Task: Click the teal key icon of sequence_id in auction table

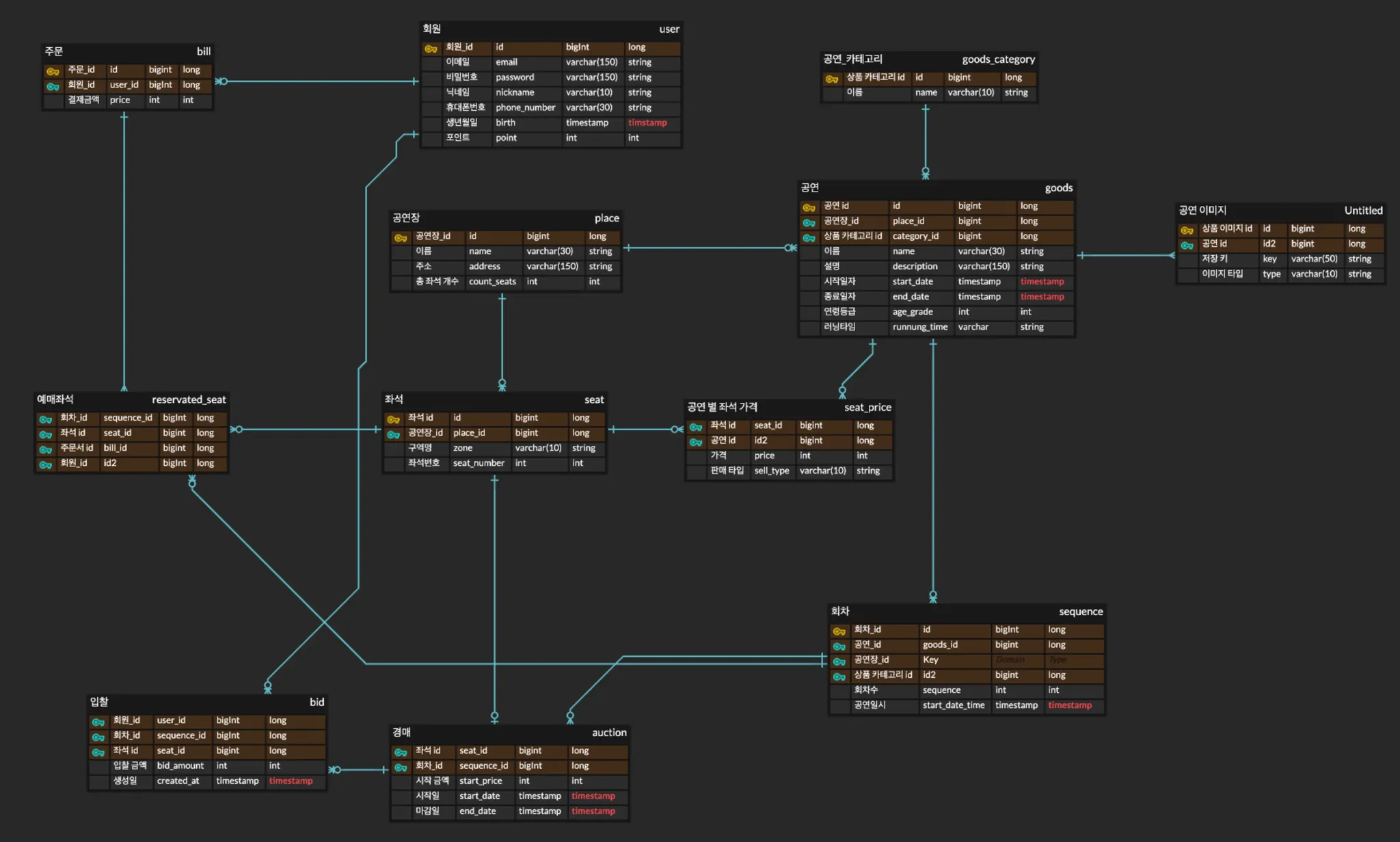Action: pyautogui.click(x=401, y=767)
